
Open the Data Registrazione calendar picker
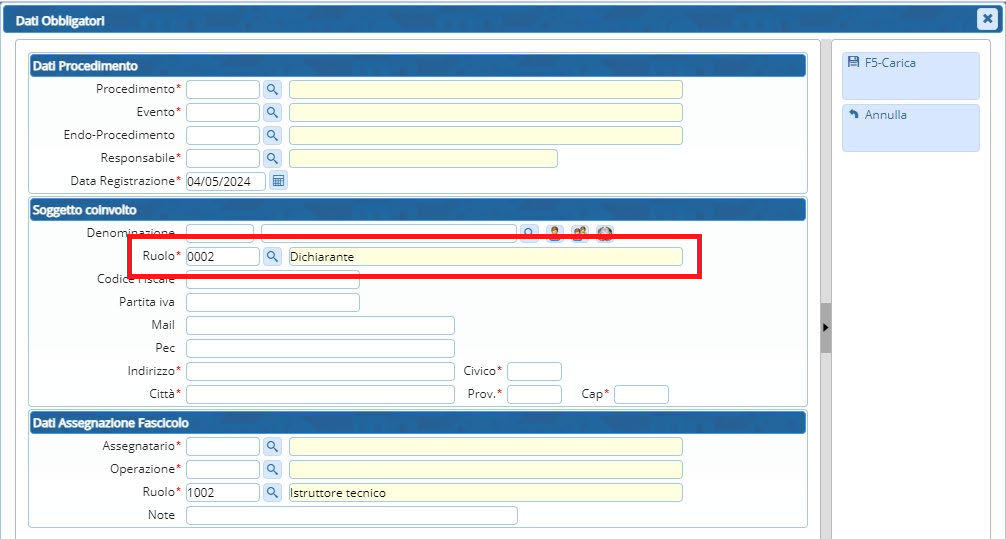click(279, 181)
